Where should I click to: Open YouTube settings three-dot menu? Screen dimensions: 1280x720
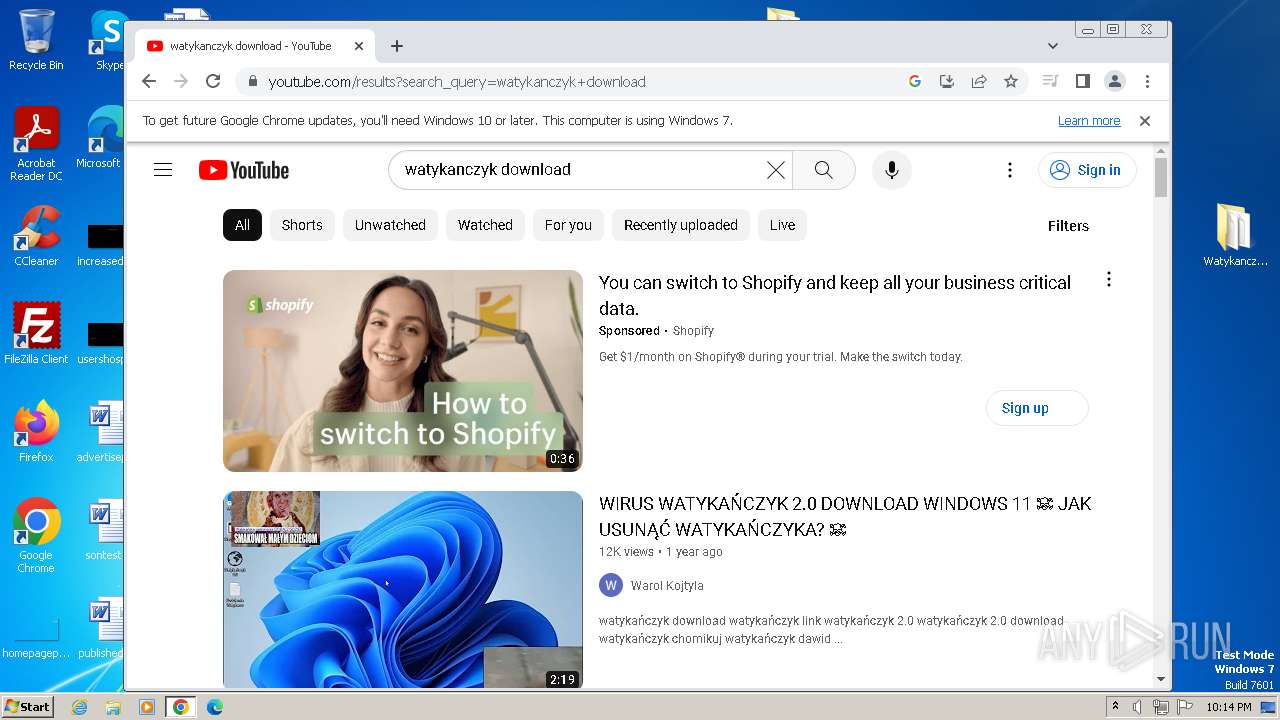pos(1010,170)
